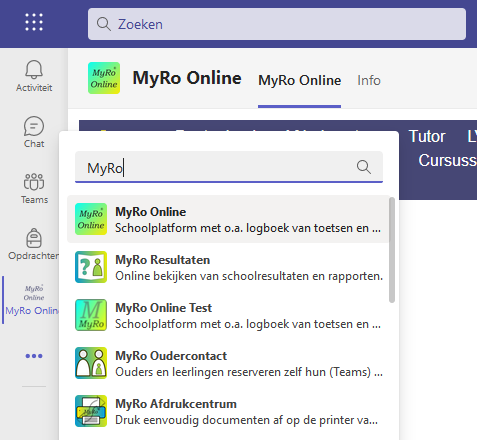This screenshot has width=477, height=440.
Task: Switch to the MyRo Online tab
Action: pyautogui.click(x=299, y=80)
